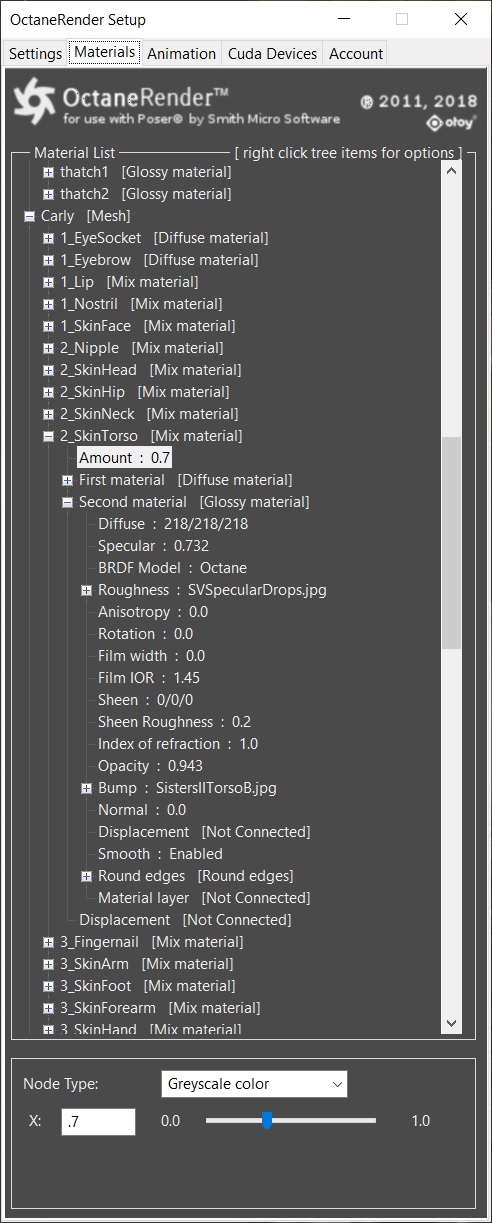Image resolution: width=492 pixels, height=1223 pixels.
Task: Open the Node Type dropdown
Action: pyautogui.click(x=254, y=1083)
